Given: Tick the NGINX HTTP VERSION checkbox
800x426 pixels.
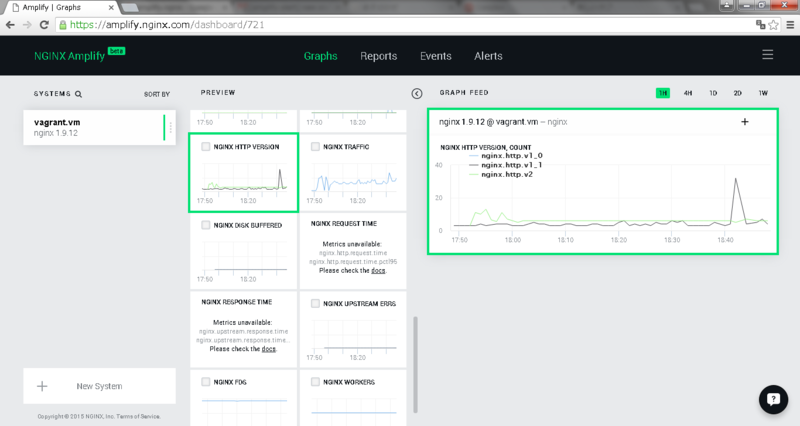Looking at the screenshot, I should pos(206,146).
